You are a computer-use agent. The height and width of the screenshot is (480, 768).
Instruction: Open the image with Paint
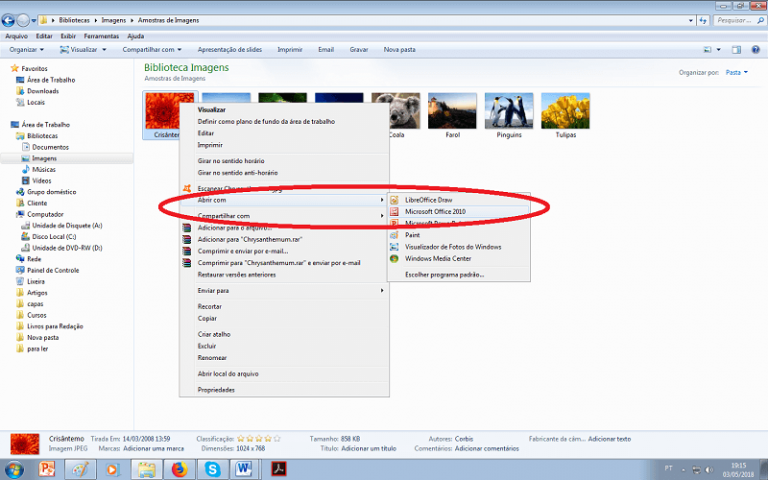click(413, 235)
